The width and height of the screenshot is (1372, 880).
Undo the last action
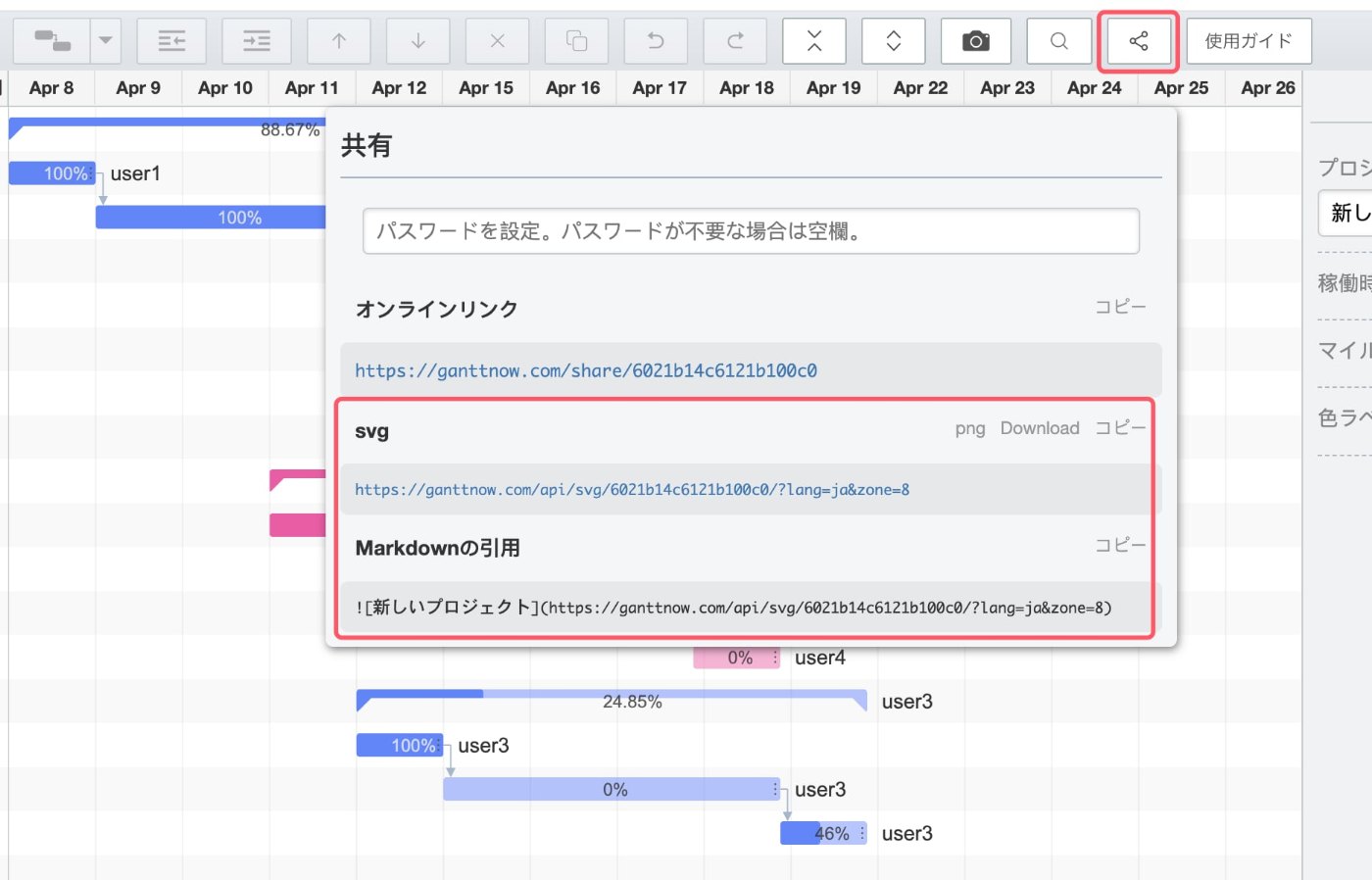pyautogui.click(x=657, y=41)
